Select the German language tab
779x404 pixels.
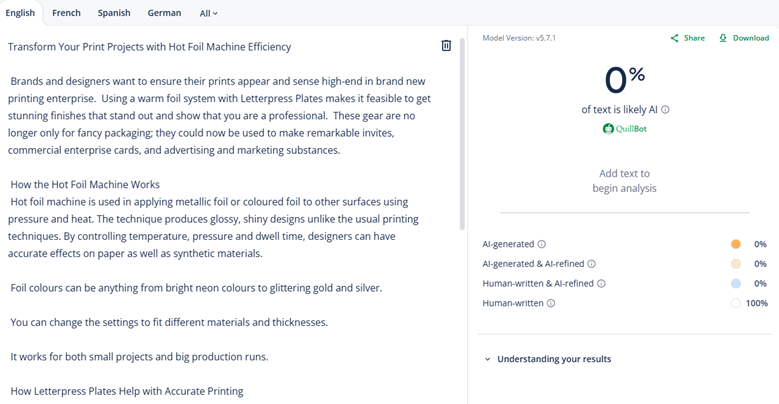point(164,13)
